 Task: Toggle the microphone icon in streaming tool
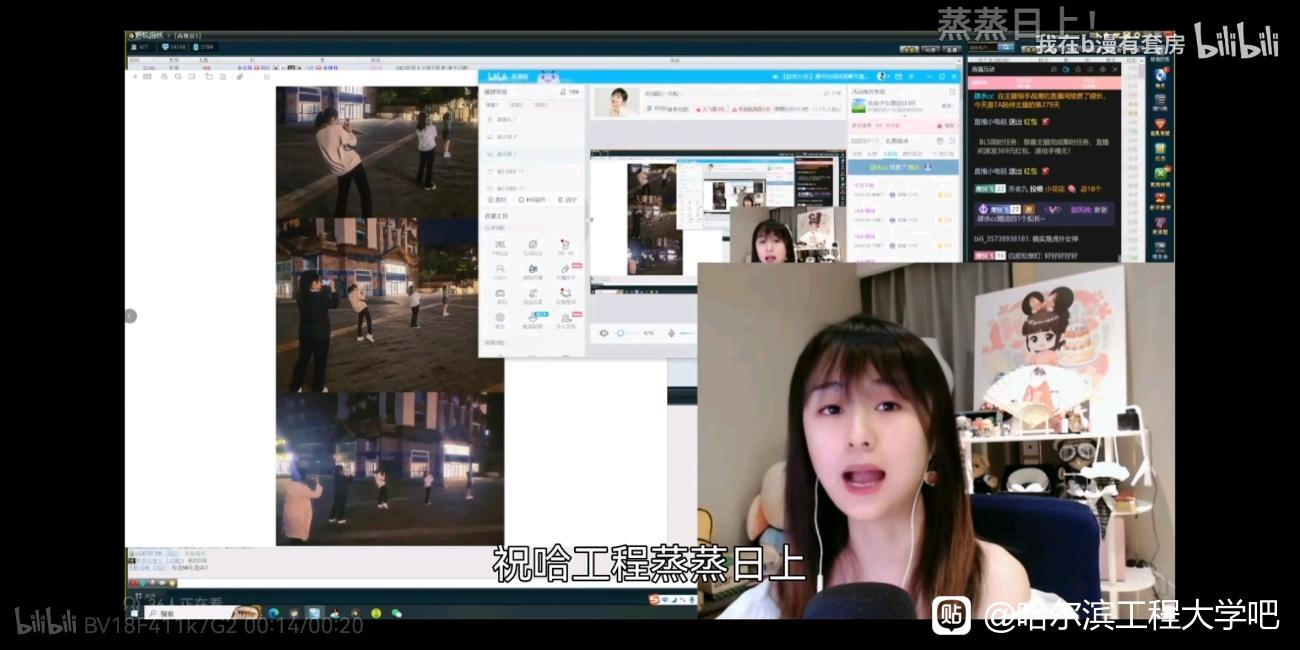[672, 333]
